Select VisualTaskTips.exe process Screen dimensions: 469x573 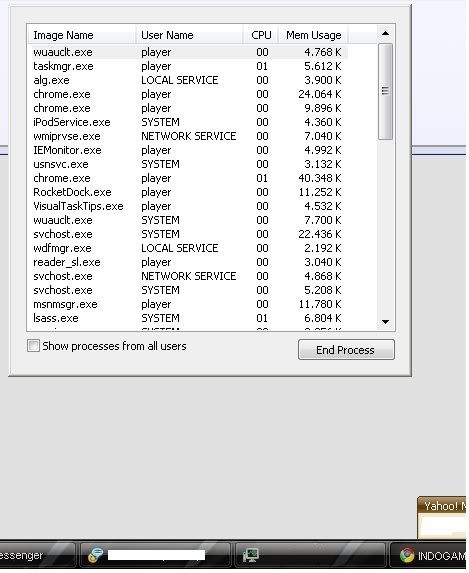pos(188,206)
